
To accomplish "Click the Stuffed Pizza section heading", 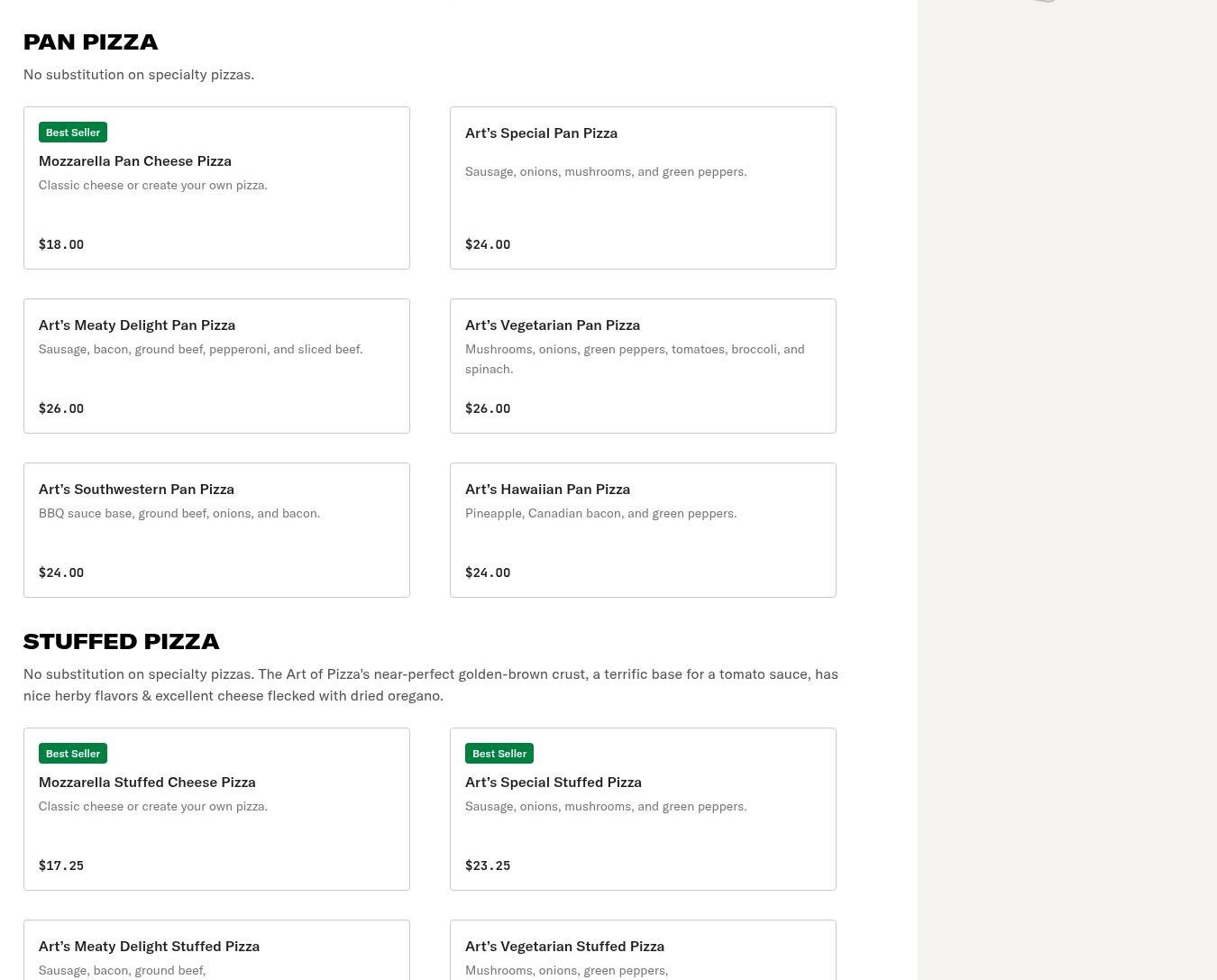I will point(122,641).
